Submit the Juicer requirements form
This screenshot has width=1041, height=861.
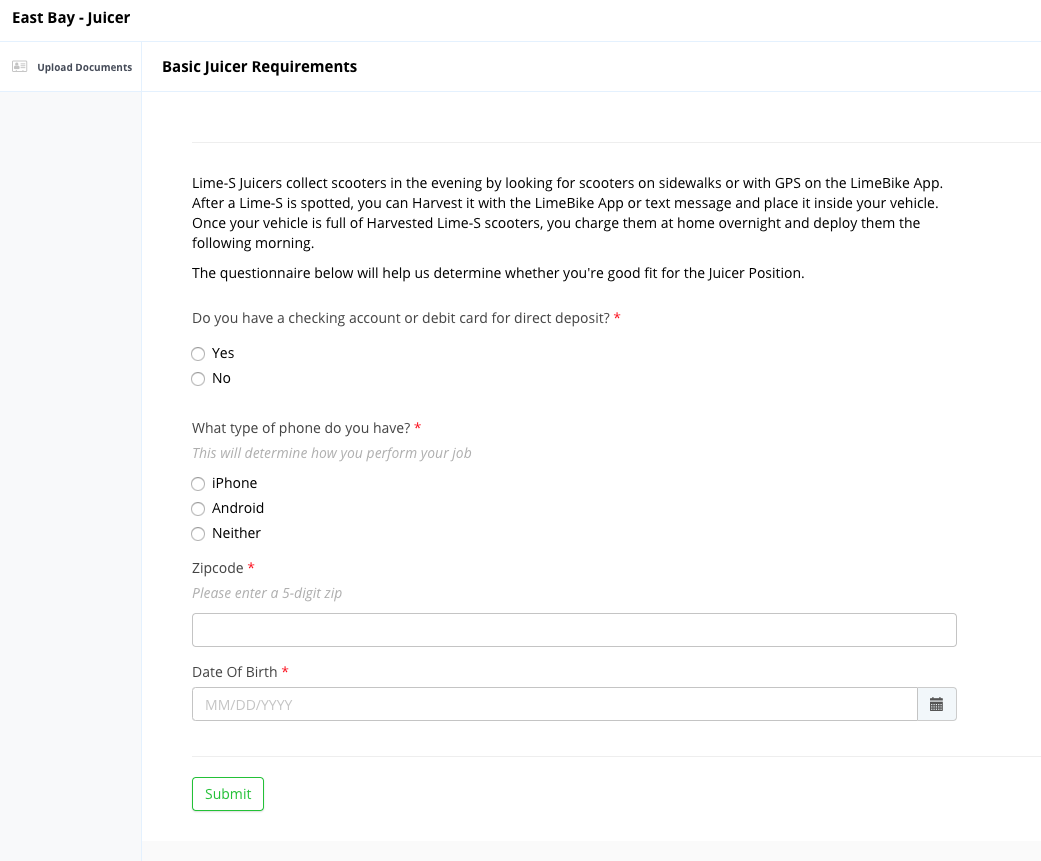(x=228, y=794)
